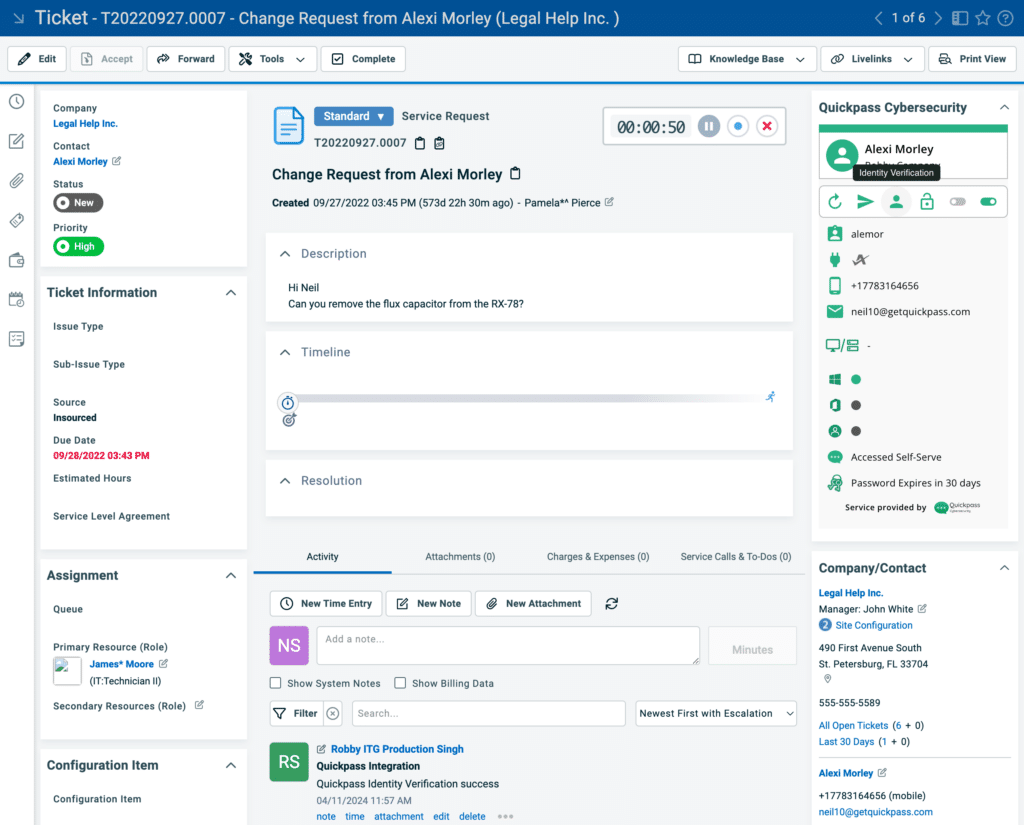Toggle the grey Quickpass switch
This screenshot has width=1024, height=825.
957,202
